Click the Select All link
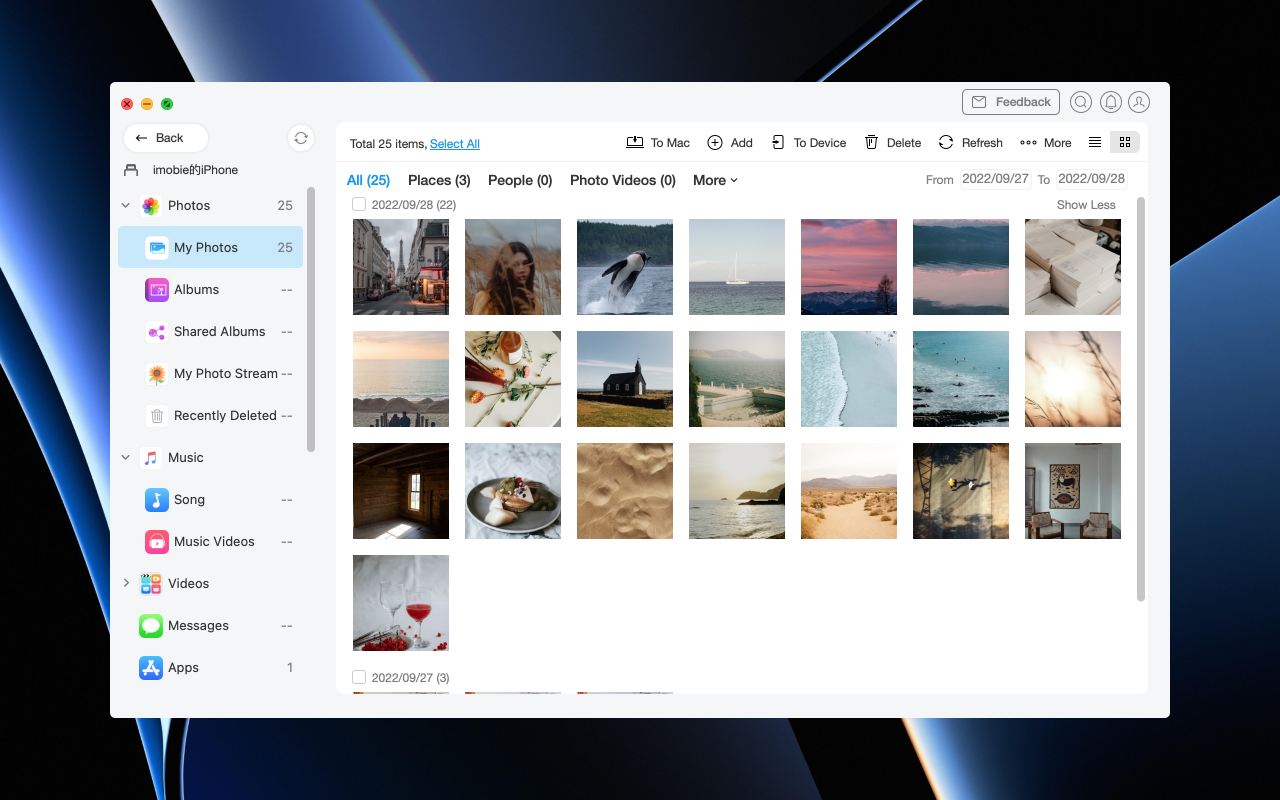The height and width of the screenshot is (800, 1280). point(455,143)
